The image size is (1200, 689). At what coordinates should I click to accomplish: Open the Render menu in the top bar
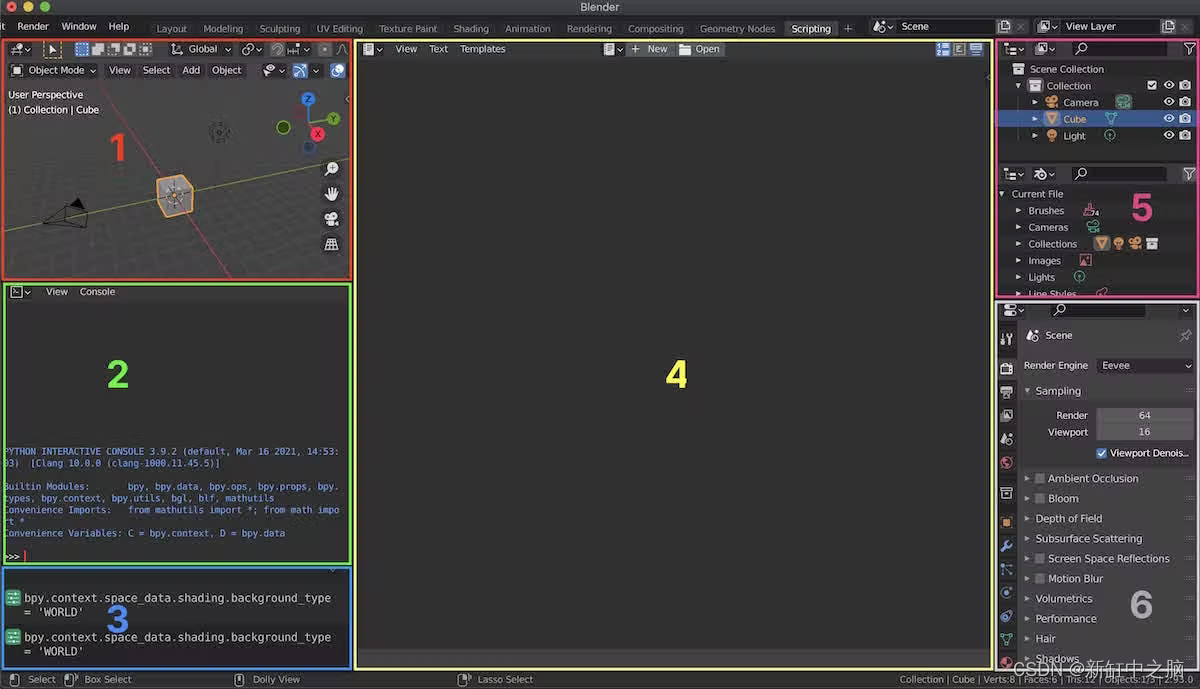tap(32, 26)
